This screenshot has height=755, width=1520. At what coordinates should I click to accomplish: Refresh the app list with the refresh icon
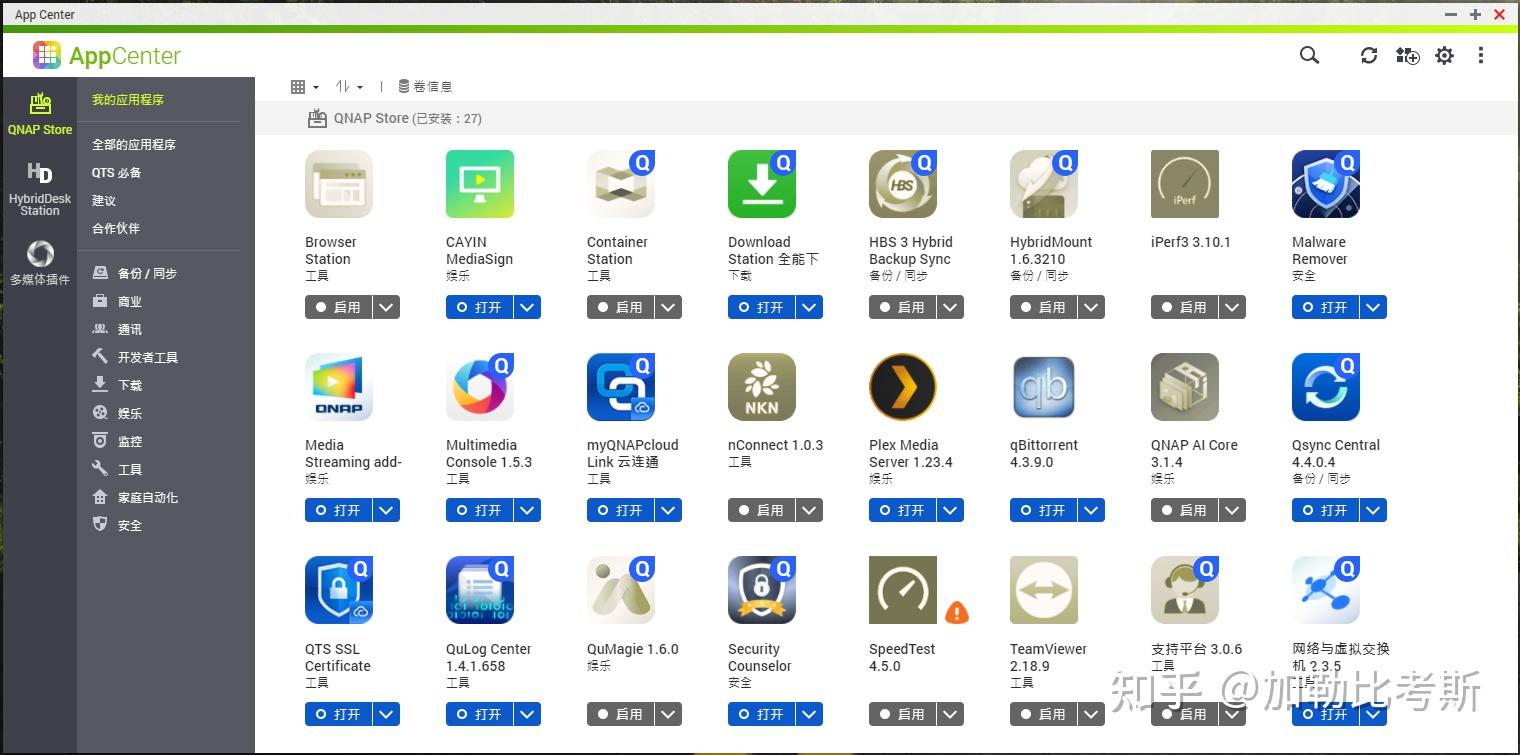click(x=1368, y=56)
